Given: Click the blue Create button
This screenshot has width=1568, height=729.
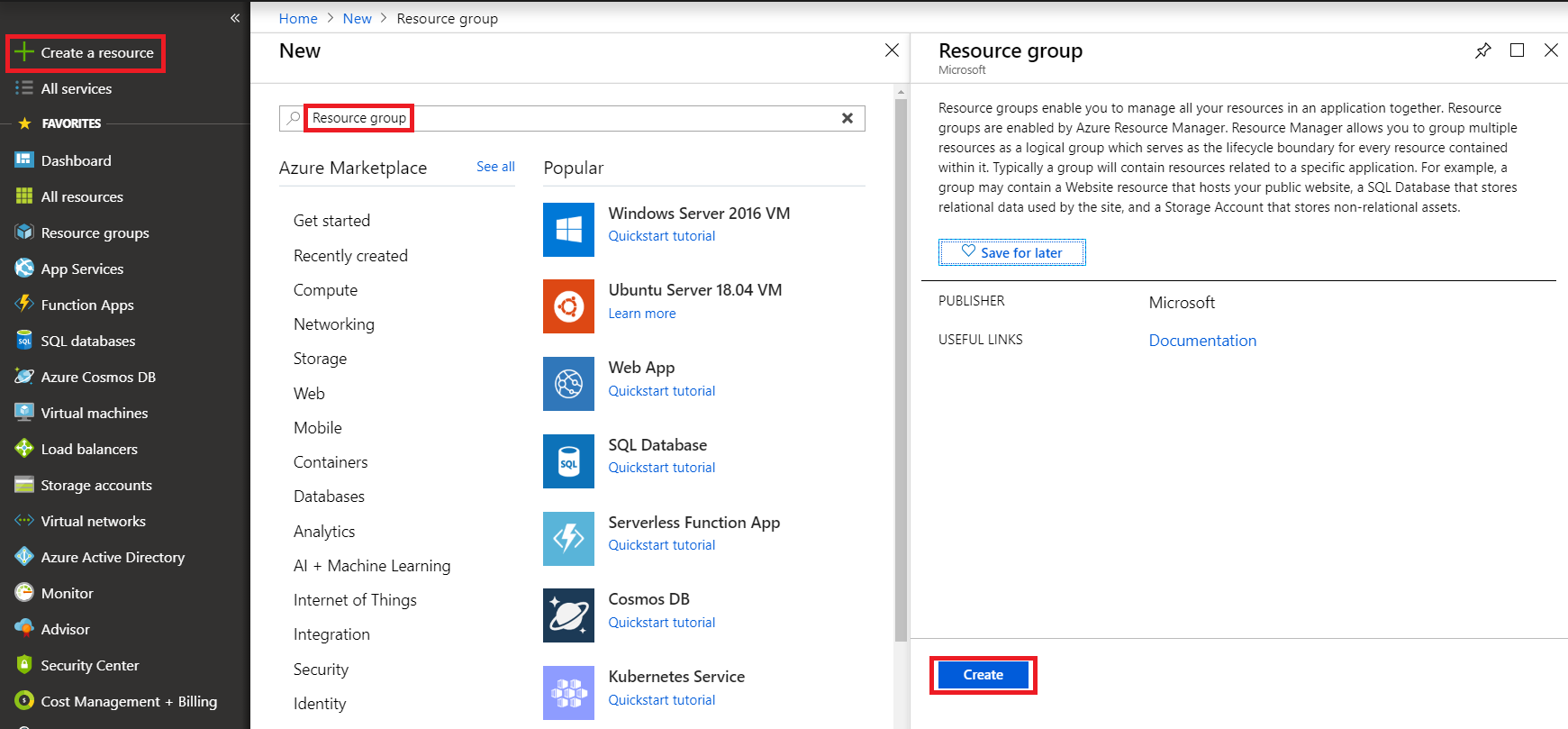Looking at the screenshot, I should click(983, 675).
